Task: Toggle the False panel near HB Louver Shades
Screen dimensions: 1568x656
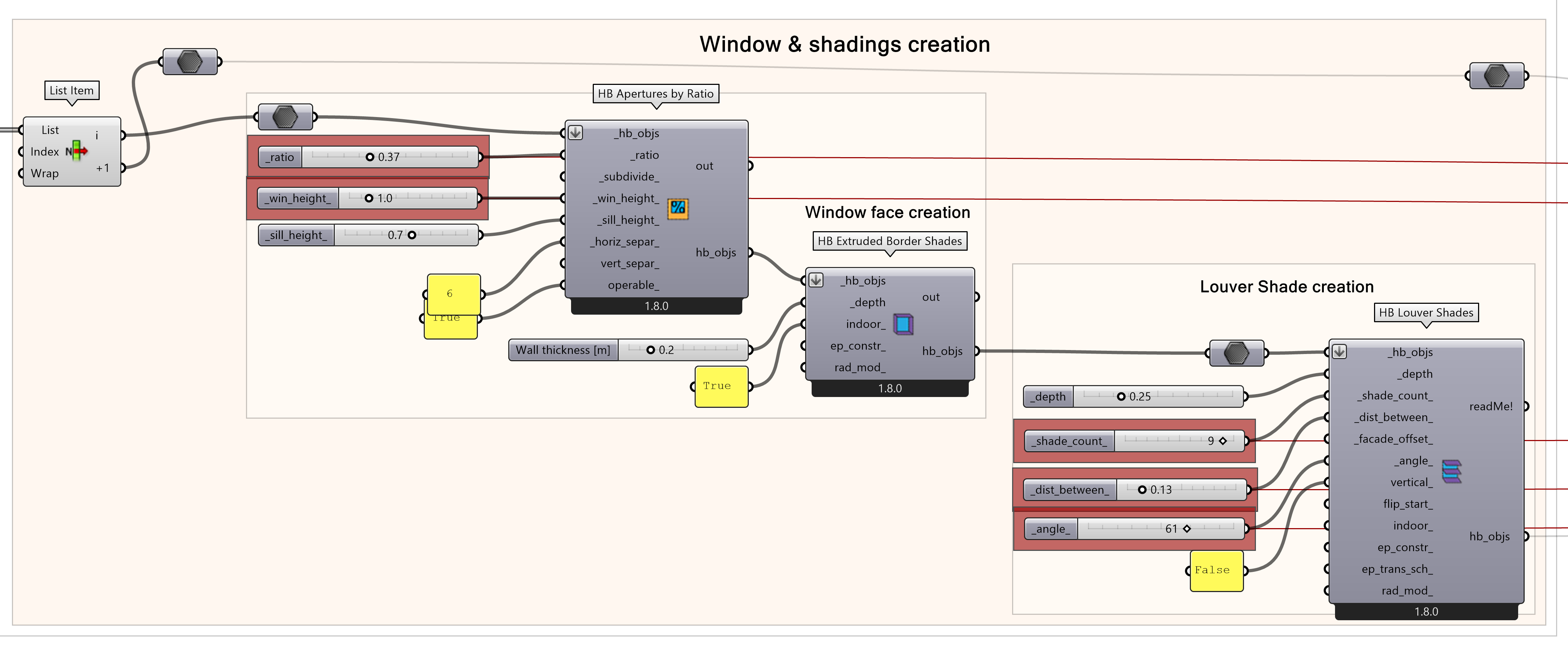Action: tap(1216, 570)
